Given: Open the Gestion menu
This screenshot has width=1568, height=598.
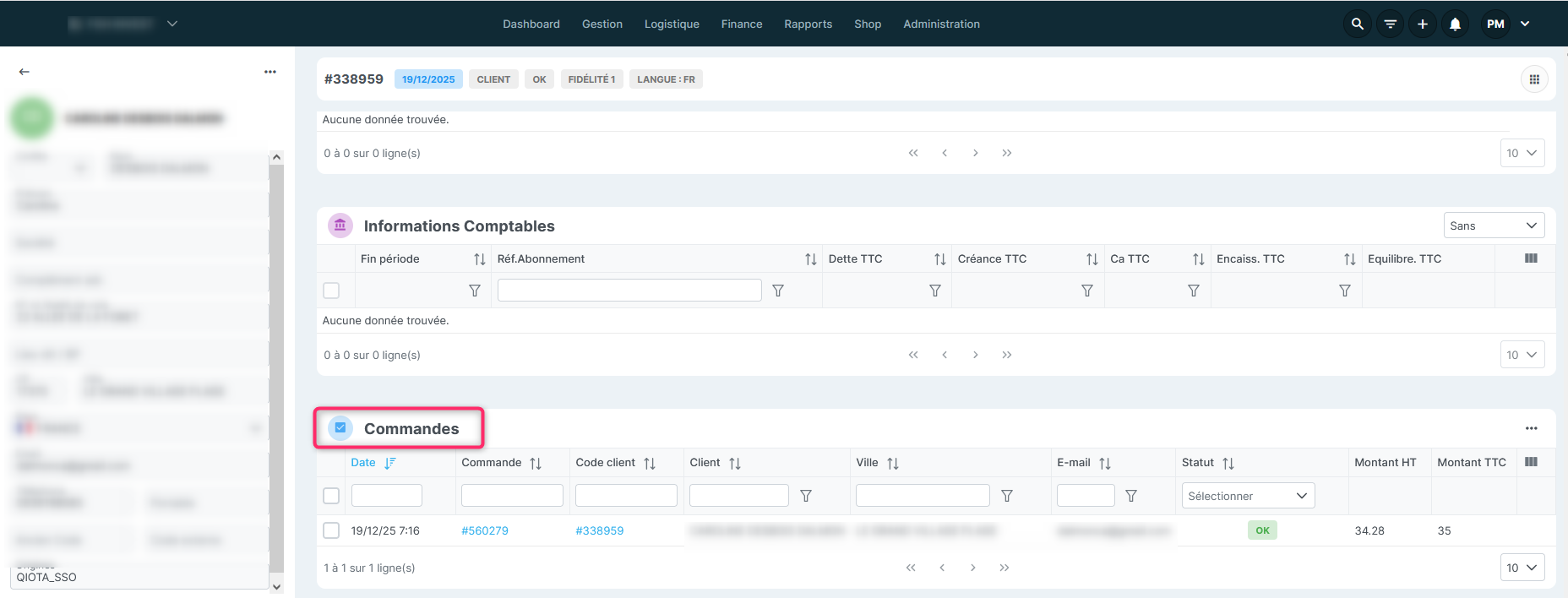Looking at the screenshot, I should (602, 24).
